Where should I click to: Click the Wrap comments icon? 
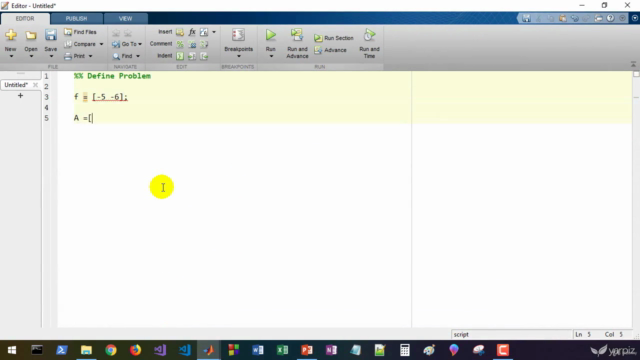coord(204,44)
